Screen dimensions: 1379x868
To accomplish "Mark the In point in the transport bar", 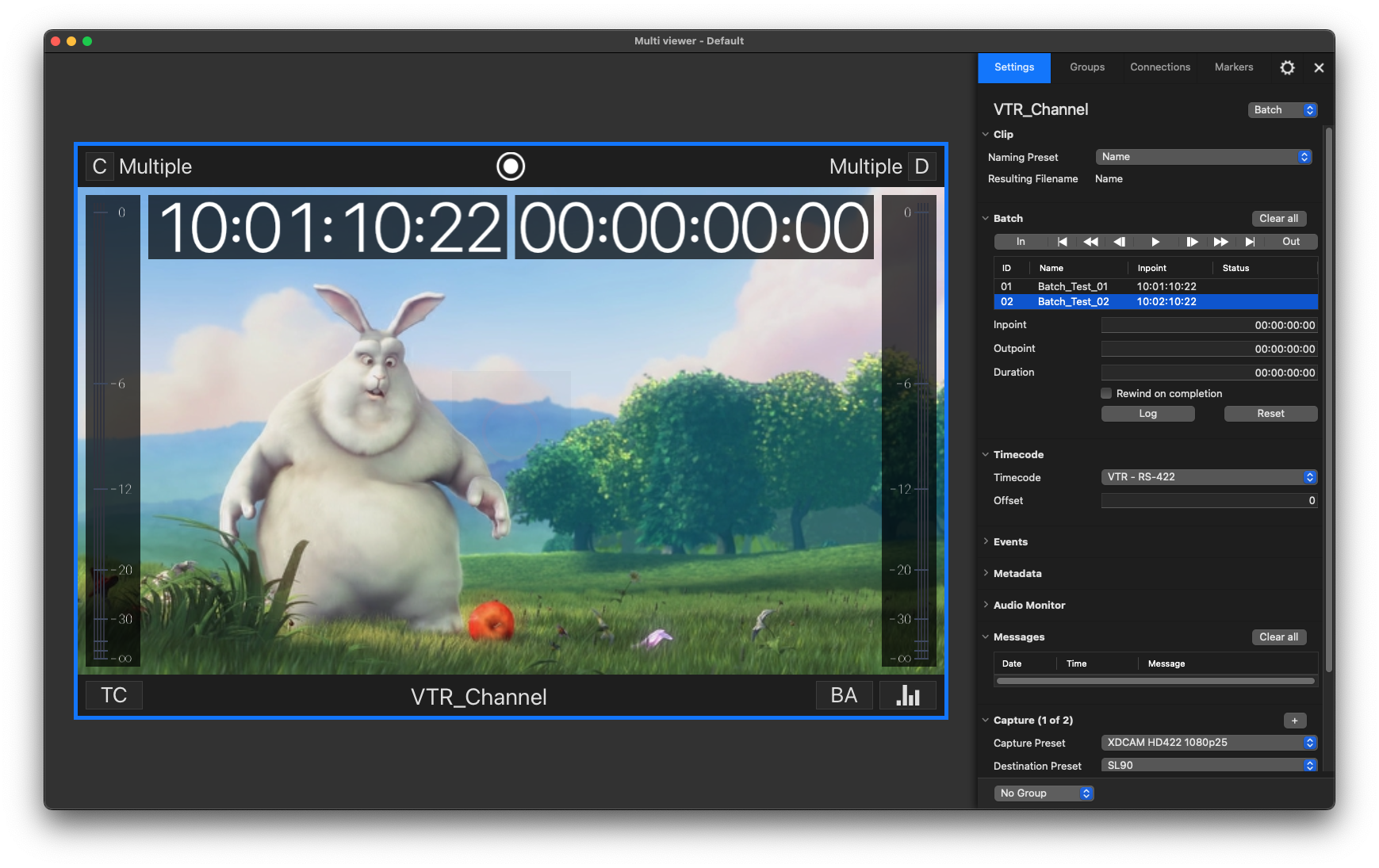I will coord(1021,242).
